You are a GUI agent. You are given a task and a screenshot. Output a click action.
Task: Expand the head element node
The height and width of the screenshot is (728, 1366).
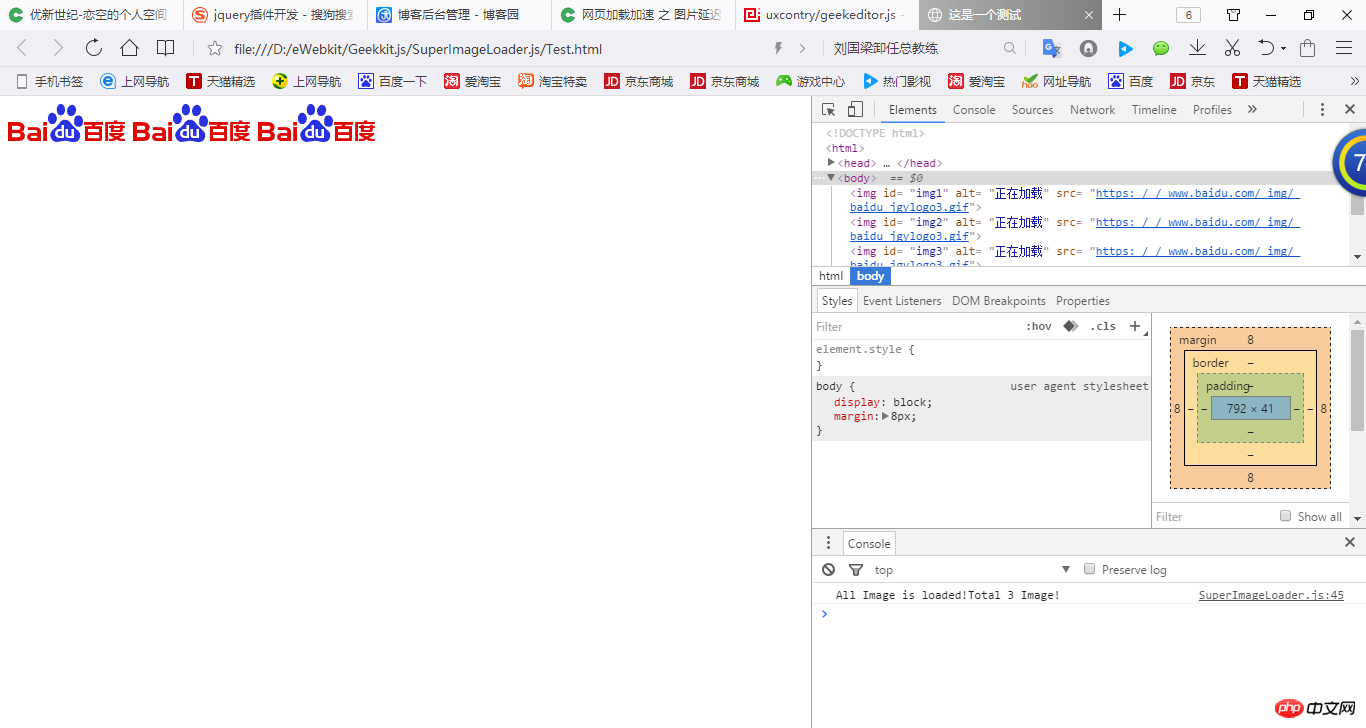click(831, 162)
